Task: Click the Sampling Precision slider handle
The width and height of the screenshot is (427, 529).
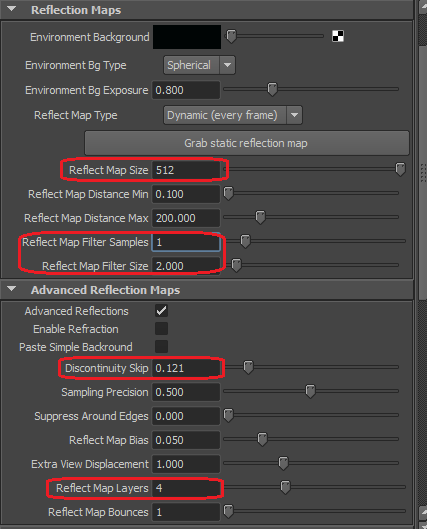Action: coord(310,391)
